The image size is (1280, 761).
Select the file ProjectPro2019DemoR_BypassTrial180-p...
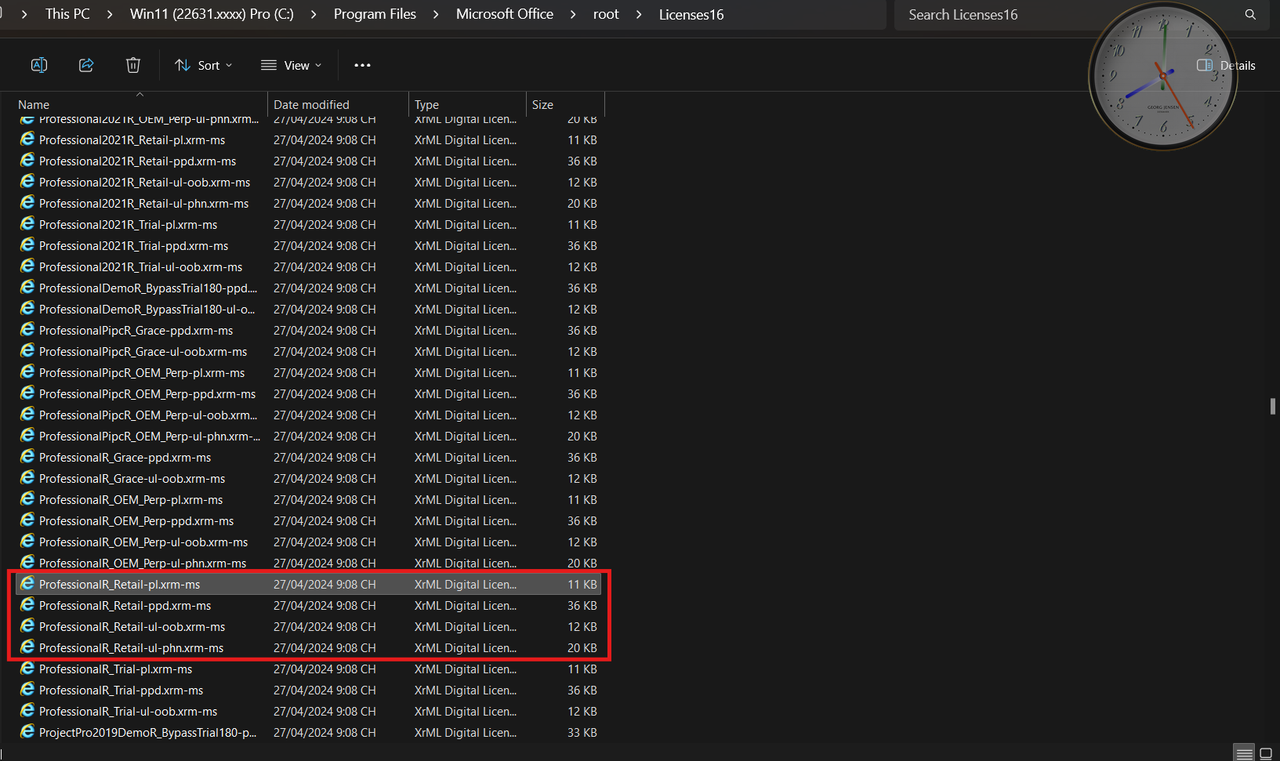(x=308, y=733)
